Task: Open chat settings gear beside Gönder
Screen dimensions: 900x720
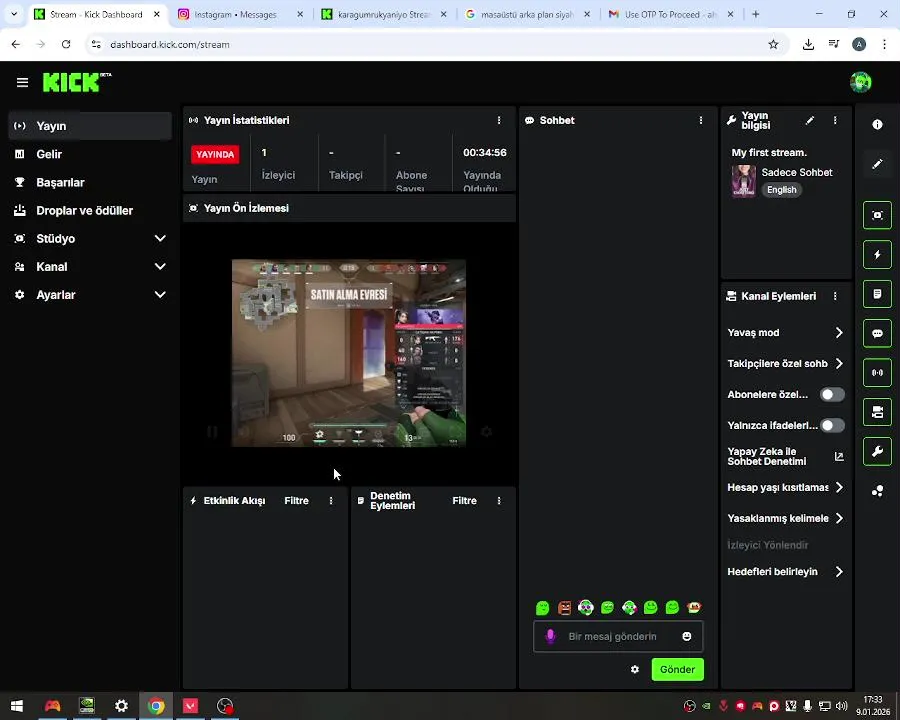Action: tap(635, 669)
